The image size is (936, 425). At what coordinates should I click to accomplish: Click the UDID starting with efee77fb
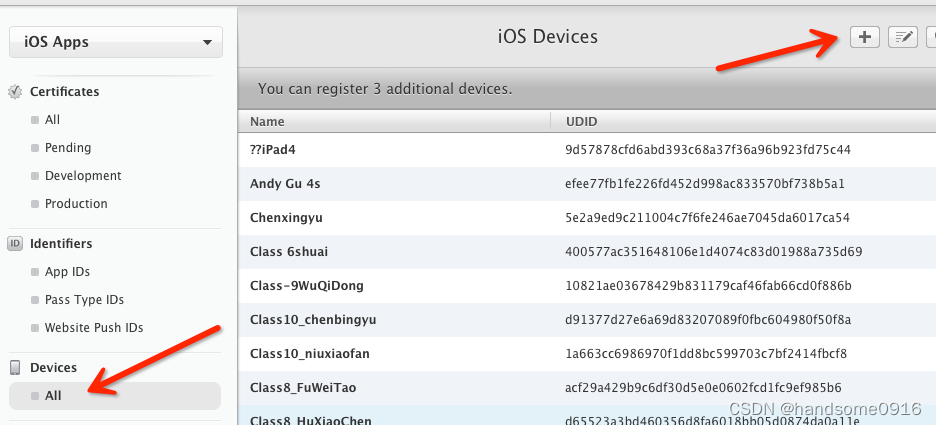coord(704,184)
